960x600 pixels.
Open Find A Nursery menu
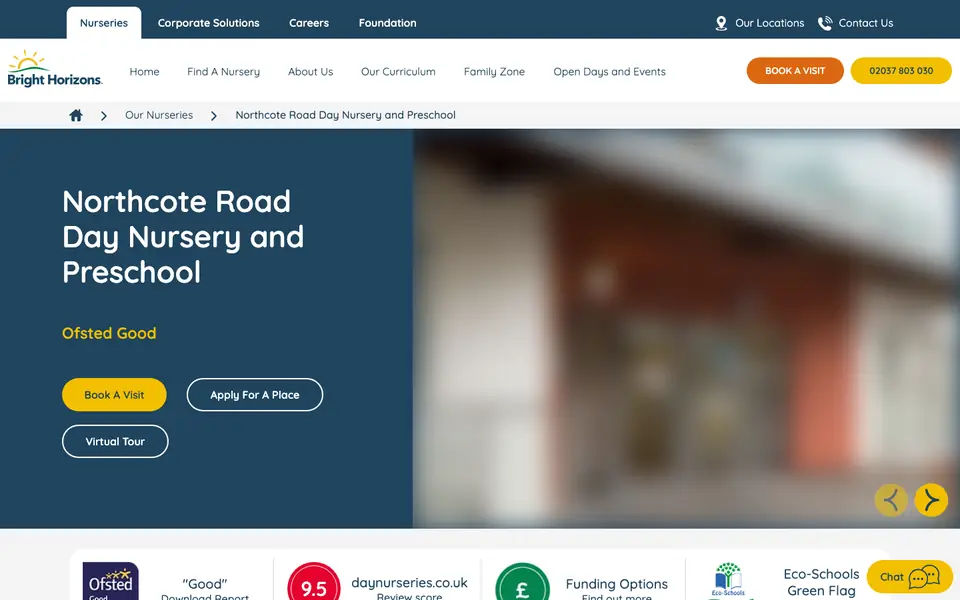223,72
